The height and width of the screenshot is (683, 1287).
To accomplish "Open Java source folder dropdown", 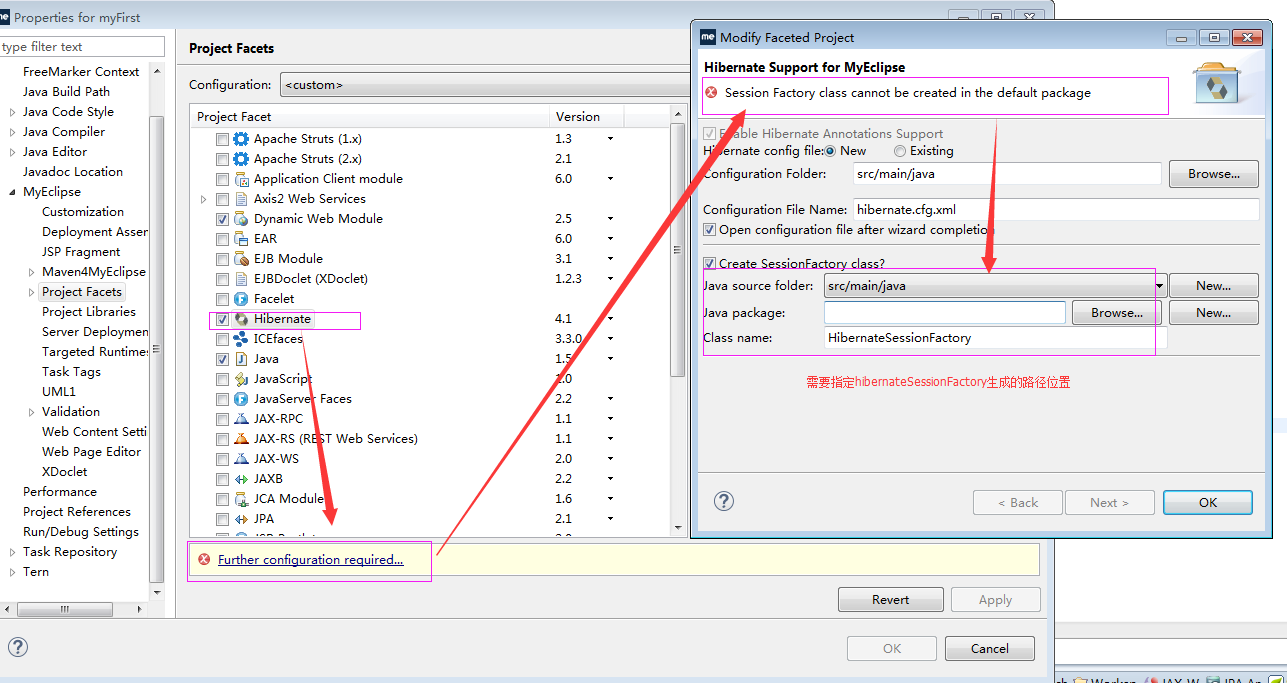I will click(x=1160, y=286).
